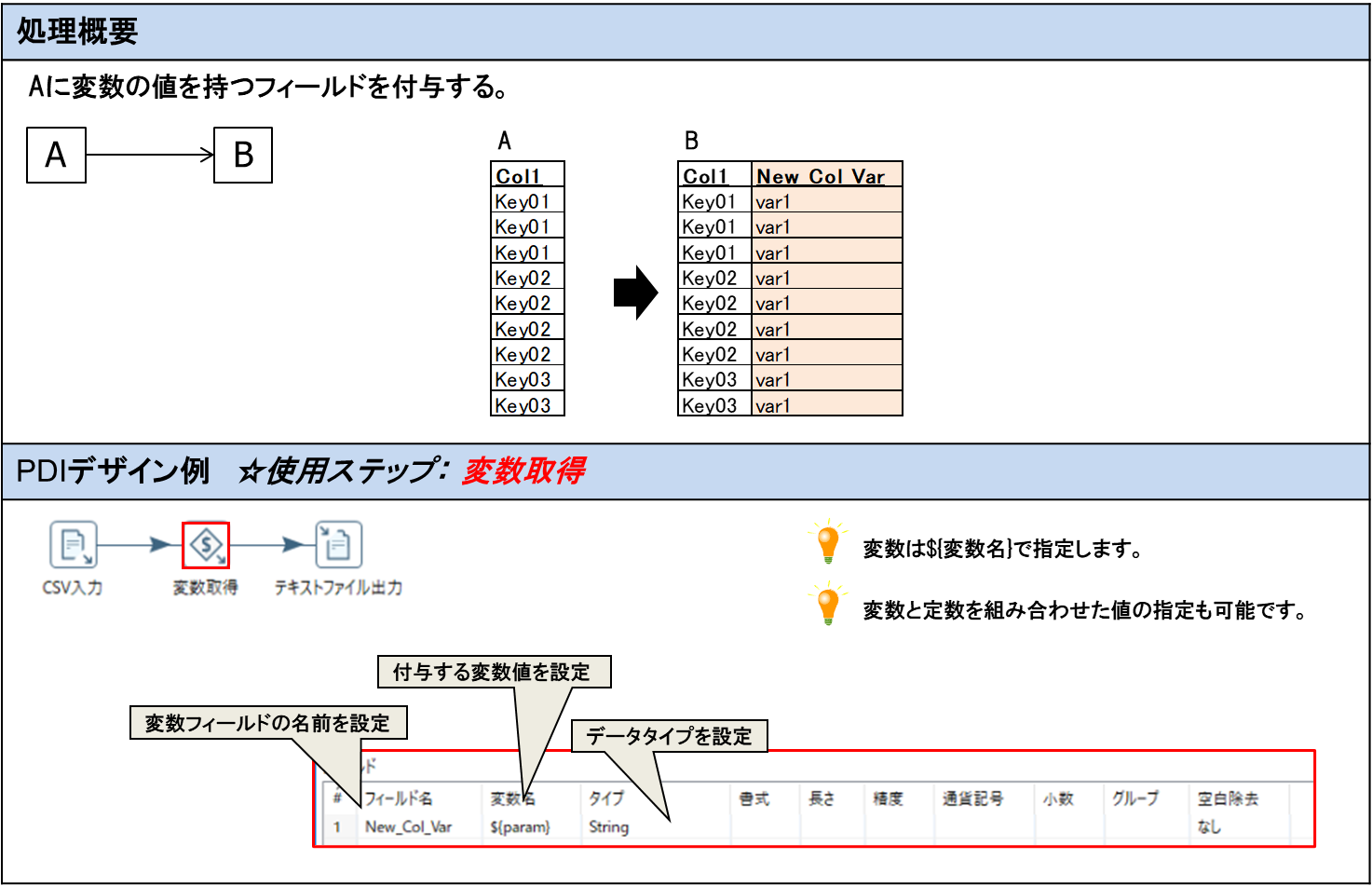Select the CSV入力 step icon
Screen dimensions: 1372x886
point(74,544)
